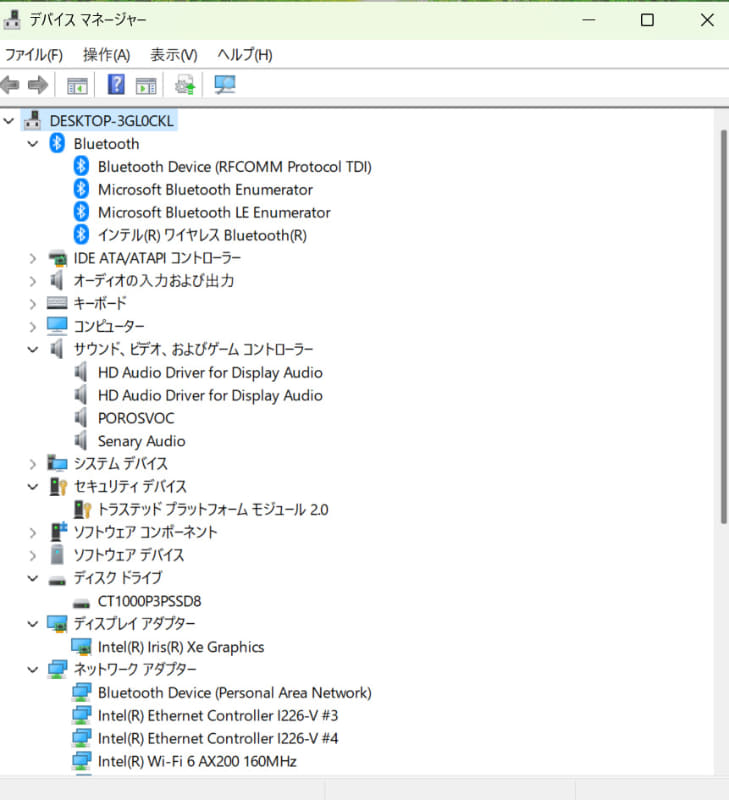Toggle the action pane toolbar icon

tap(146, 86)
